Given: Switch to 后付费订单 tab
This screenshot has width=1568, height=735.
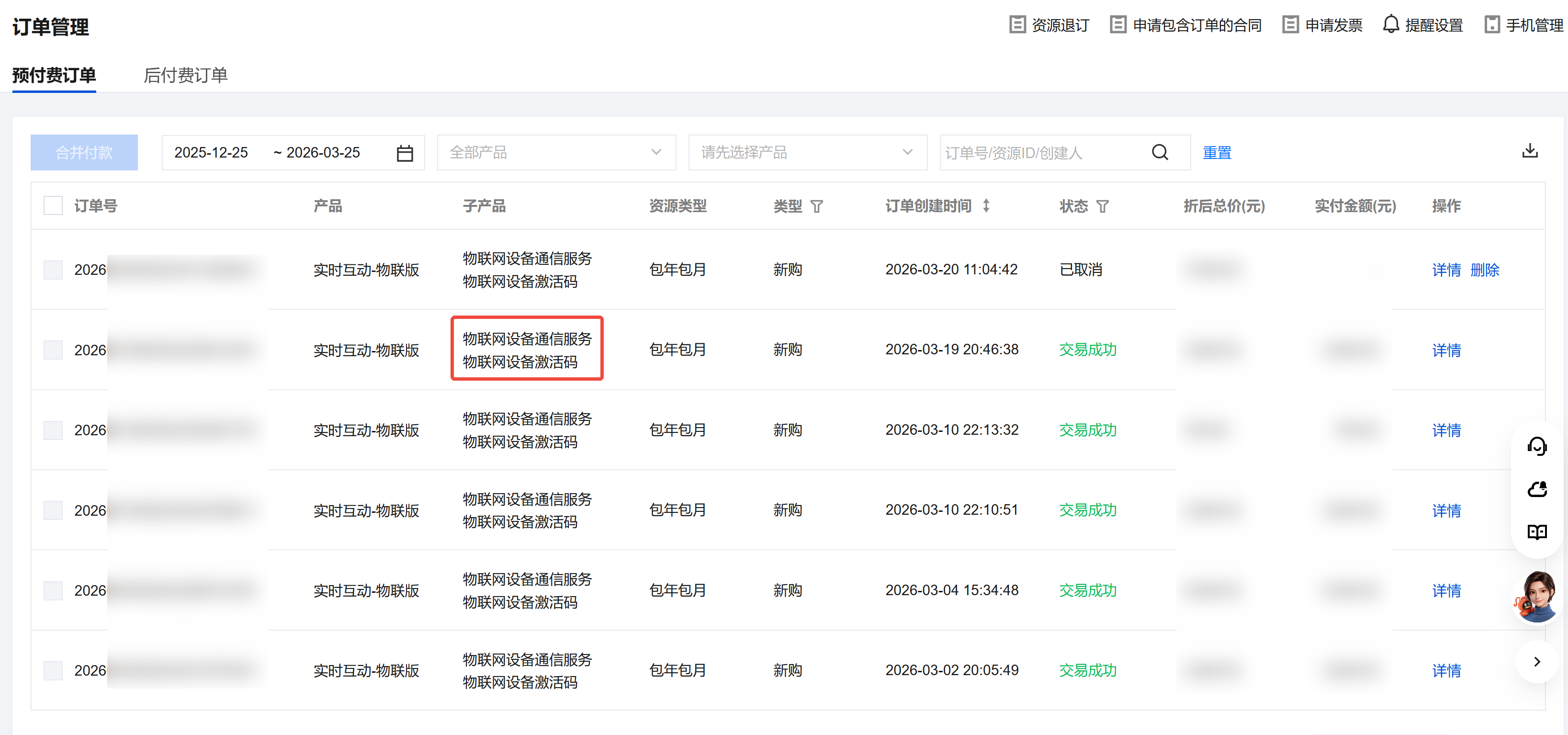Looking at the screenshot, I should click(x=186, y=75).
